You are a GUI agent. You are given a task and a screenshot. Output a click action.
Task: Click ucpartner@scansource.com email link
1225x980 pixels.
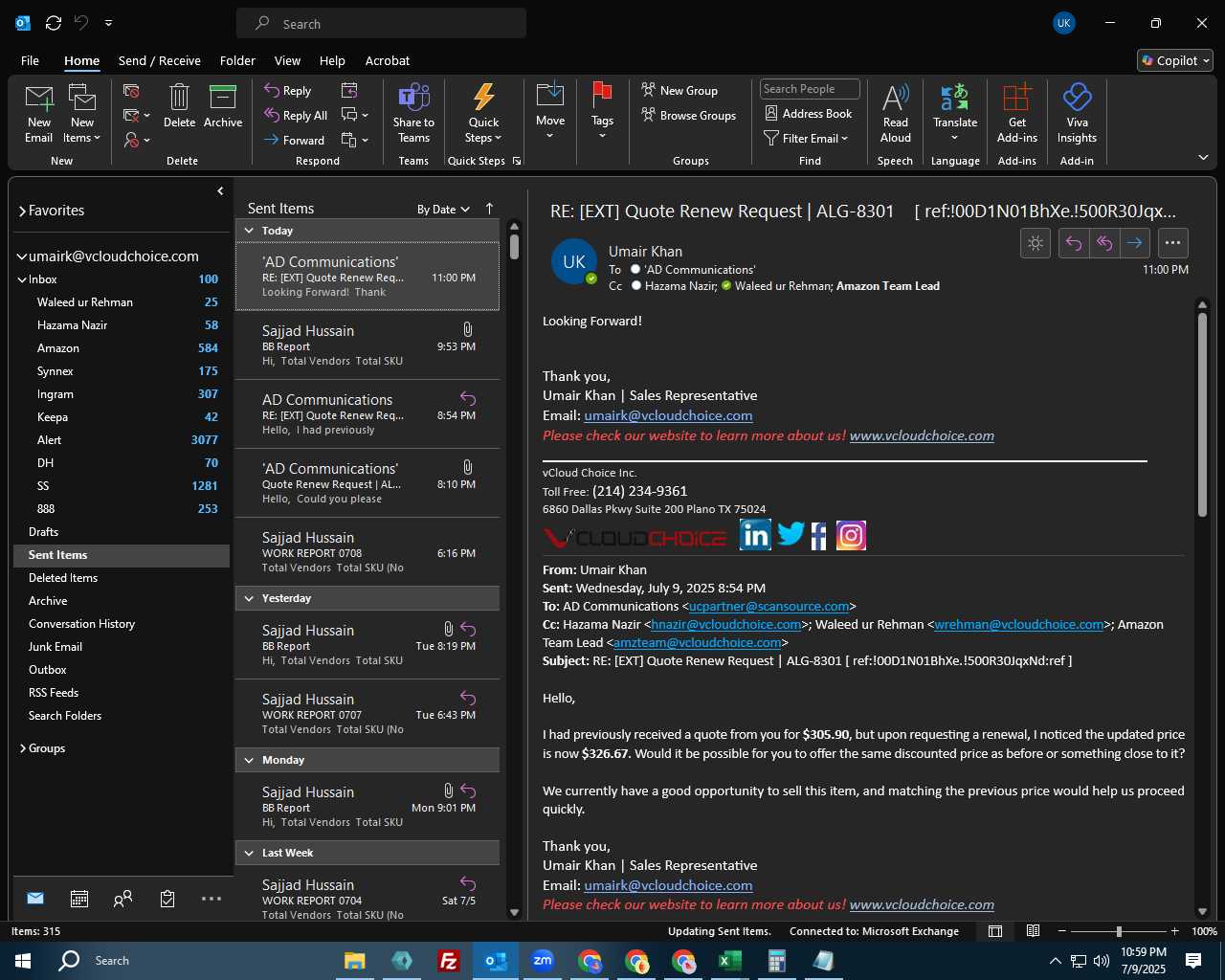point(768,606)
